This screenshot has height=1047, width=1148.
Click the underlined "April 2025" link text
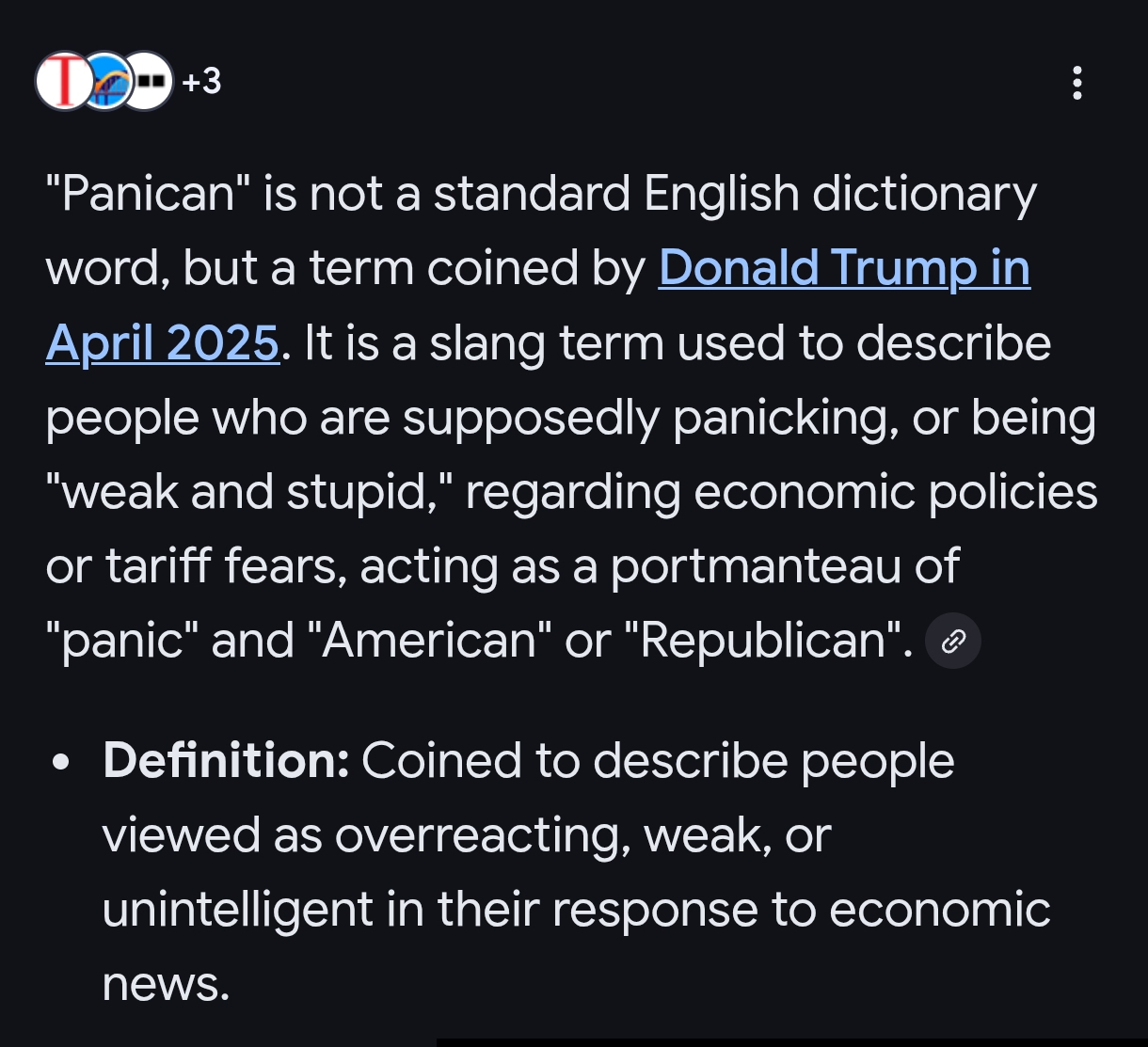pos(162,343)
